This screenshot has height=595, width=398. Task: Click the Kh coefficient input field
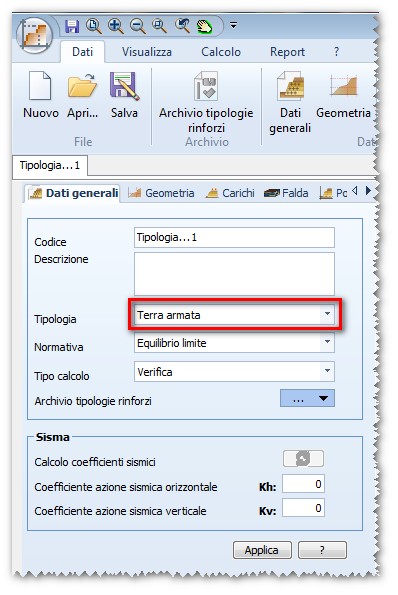[x=303, y=484]
